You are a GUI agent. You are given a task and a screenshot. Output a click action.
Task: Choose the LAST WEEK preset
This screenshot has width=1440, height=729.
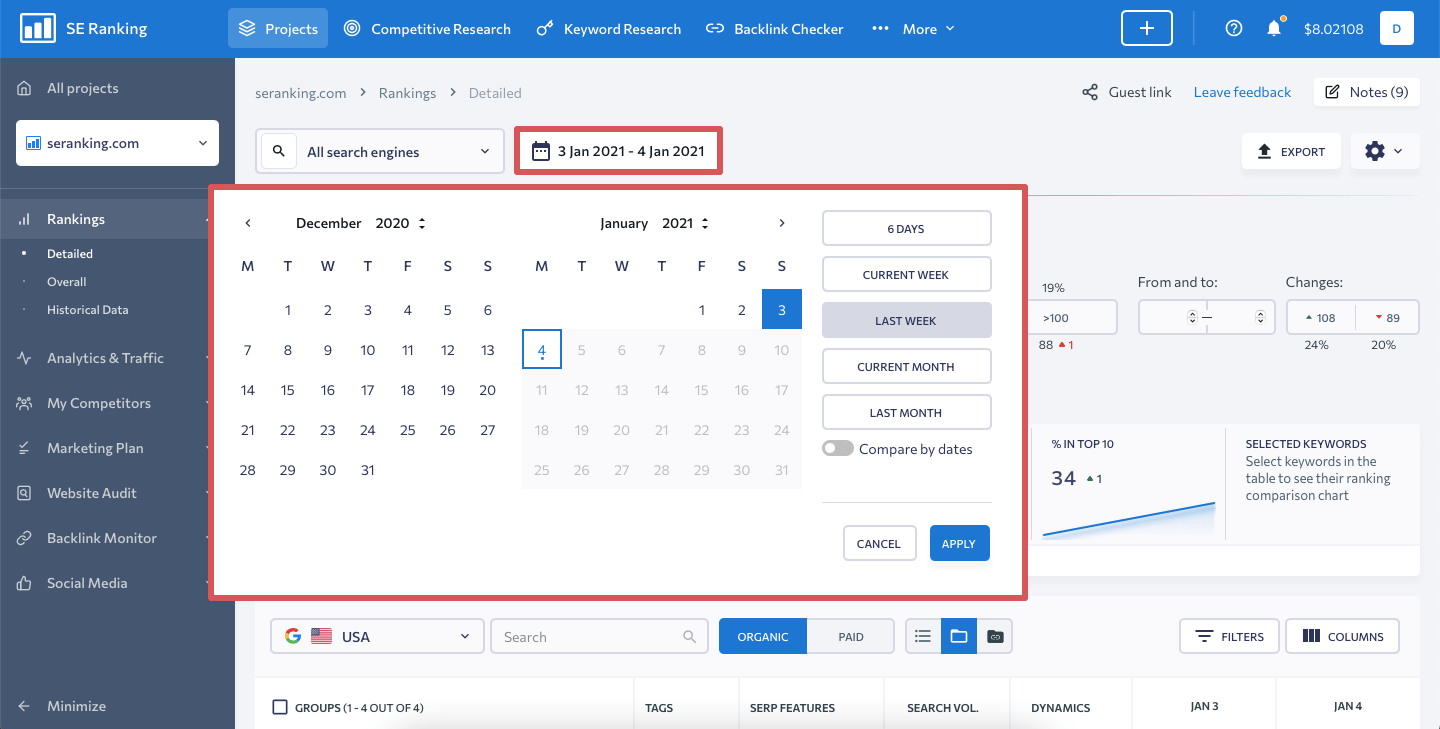(906, 321)
